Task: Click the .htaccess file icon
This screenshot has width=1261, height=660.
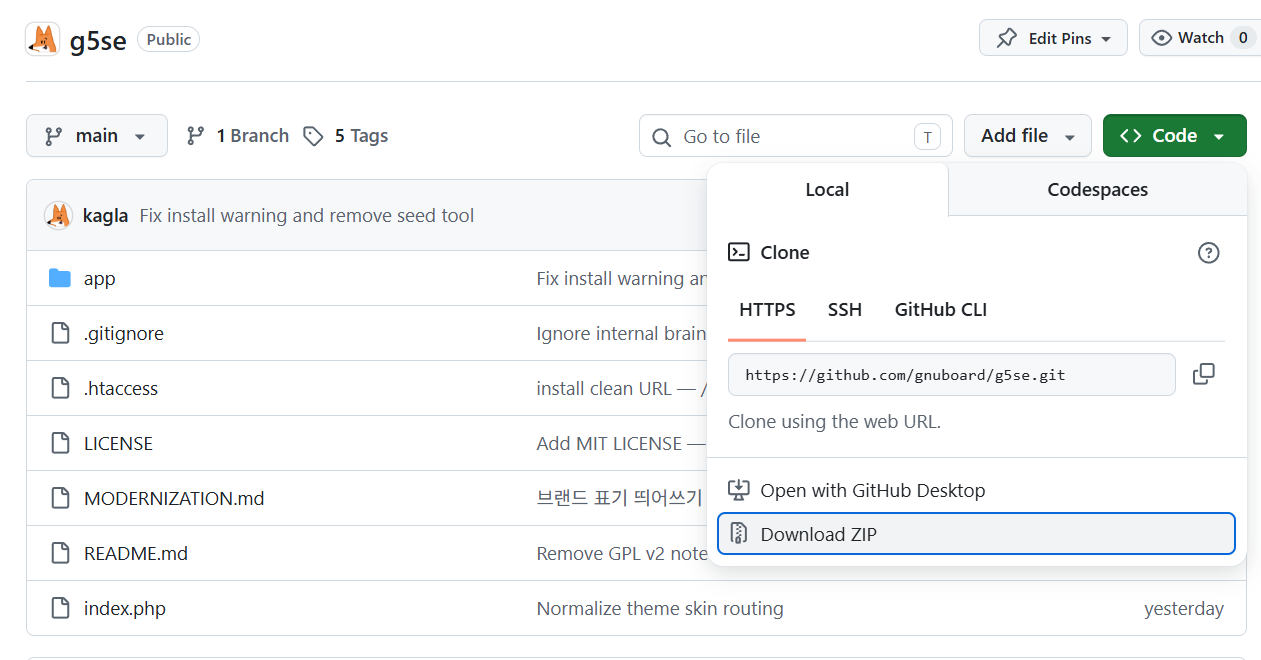Action: pos(60,388)
